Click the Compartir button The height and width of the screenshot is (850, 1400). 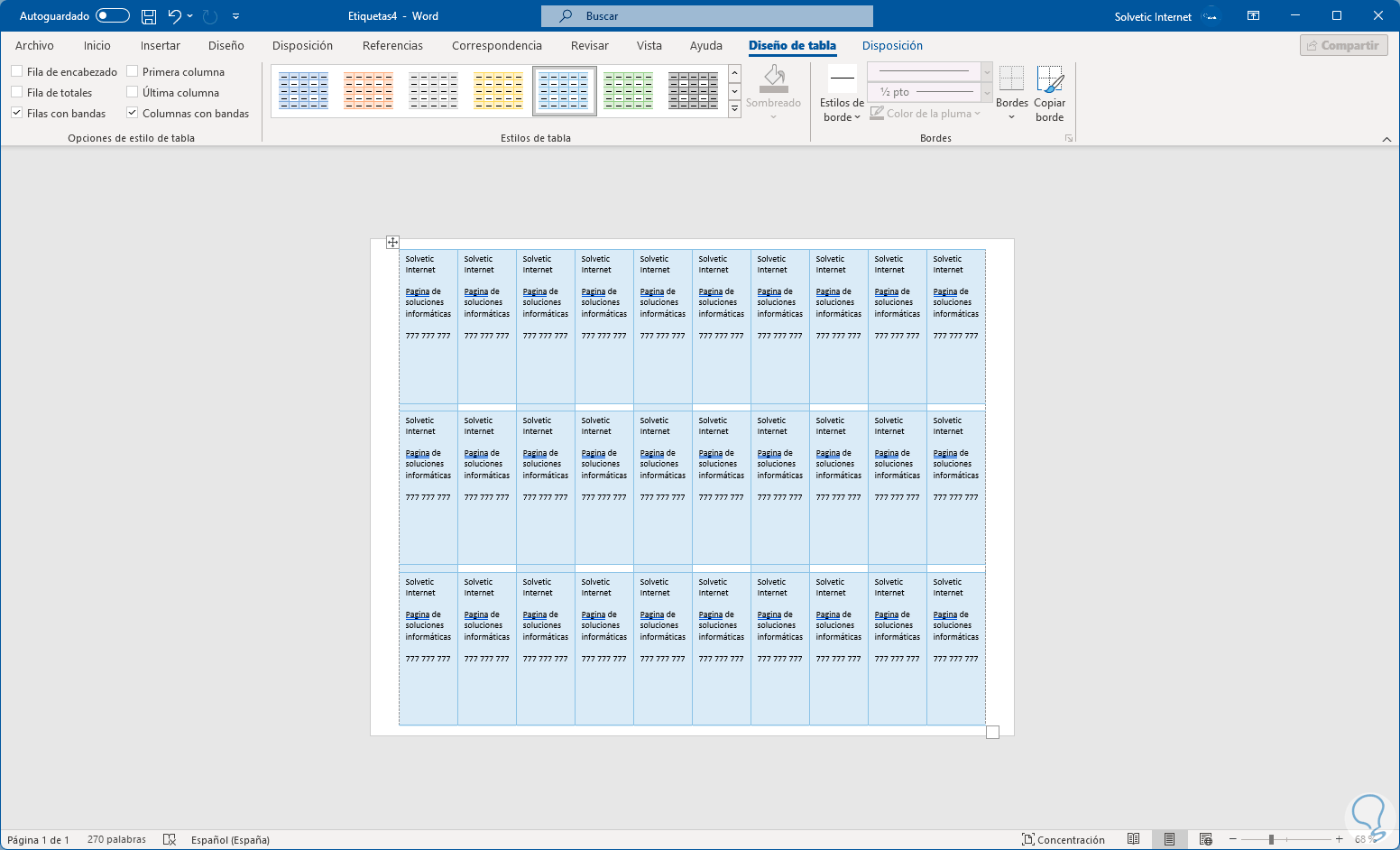pos(1343,45)
